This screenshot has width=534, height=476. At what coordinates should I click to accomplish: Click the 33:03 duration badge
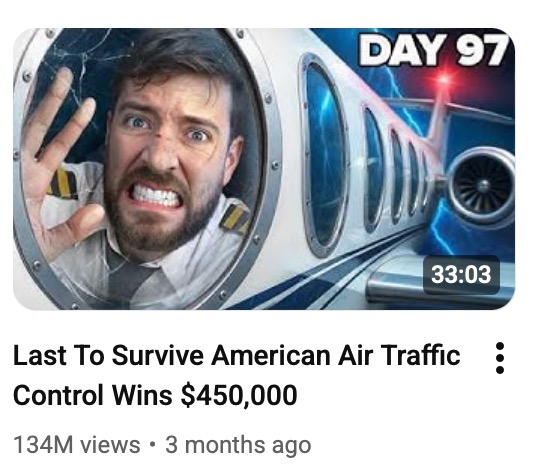coord(461,274)
